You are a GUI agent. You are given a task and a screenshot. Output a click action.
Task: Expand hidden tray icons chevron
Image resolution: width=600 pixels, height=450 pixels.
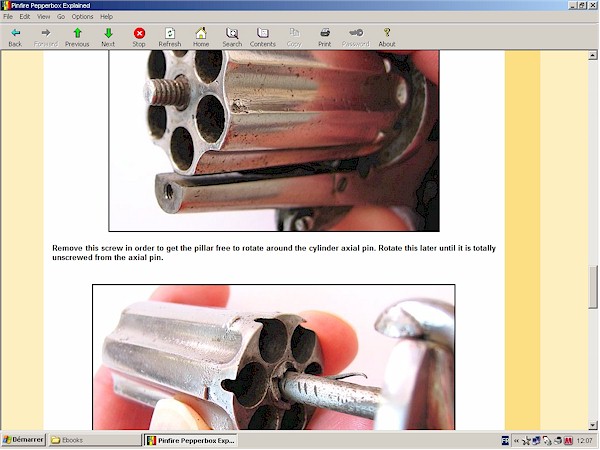click(516, 441)
